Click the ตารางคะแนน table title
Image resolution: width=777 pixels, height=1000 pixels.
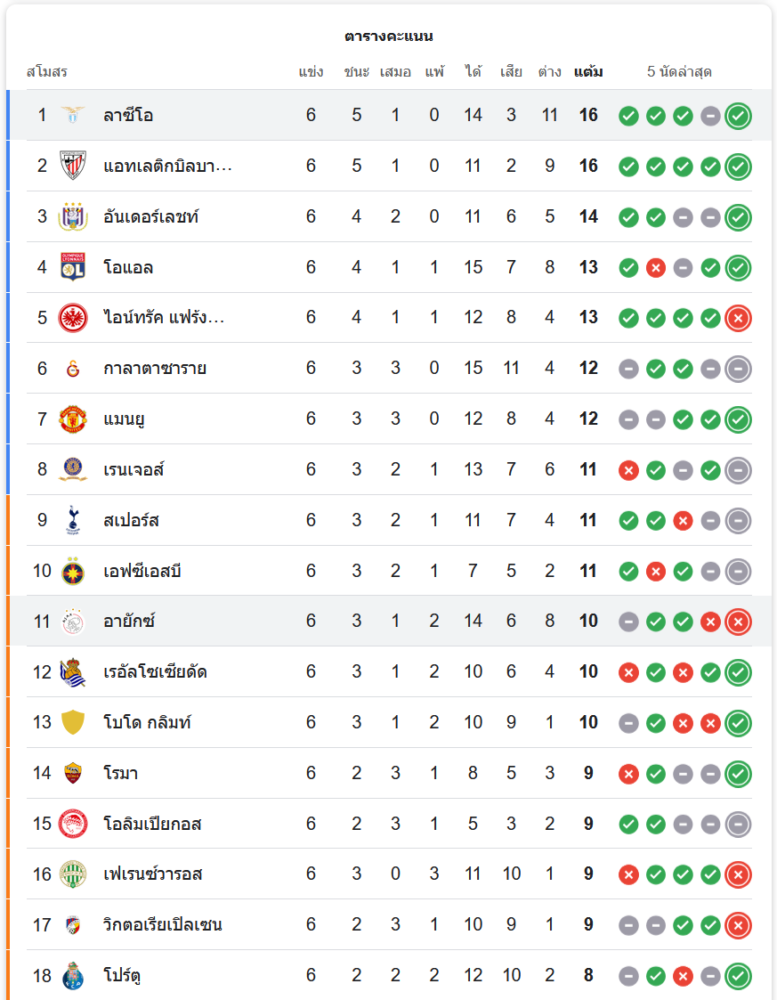point(388,36)
